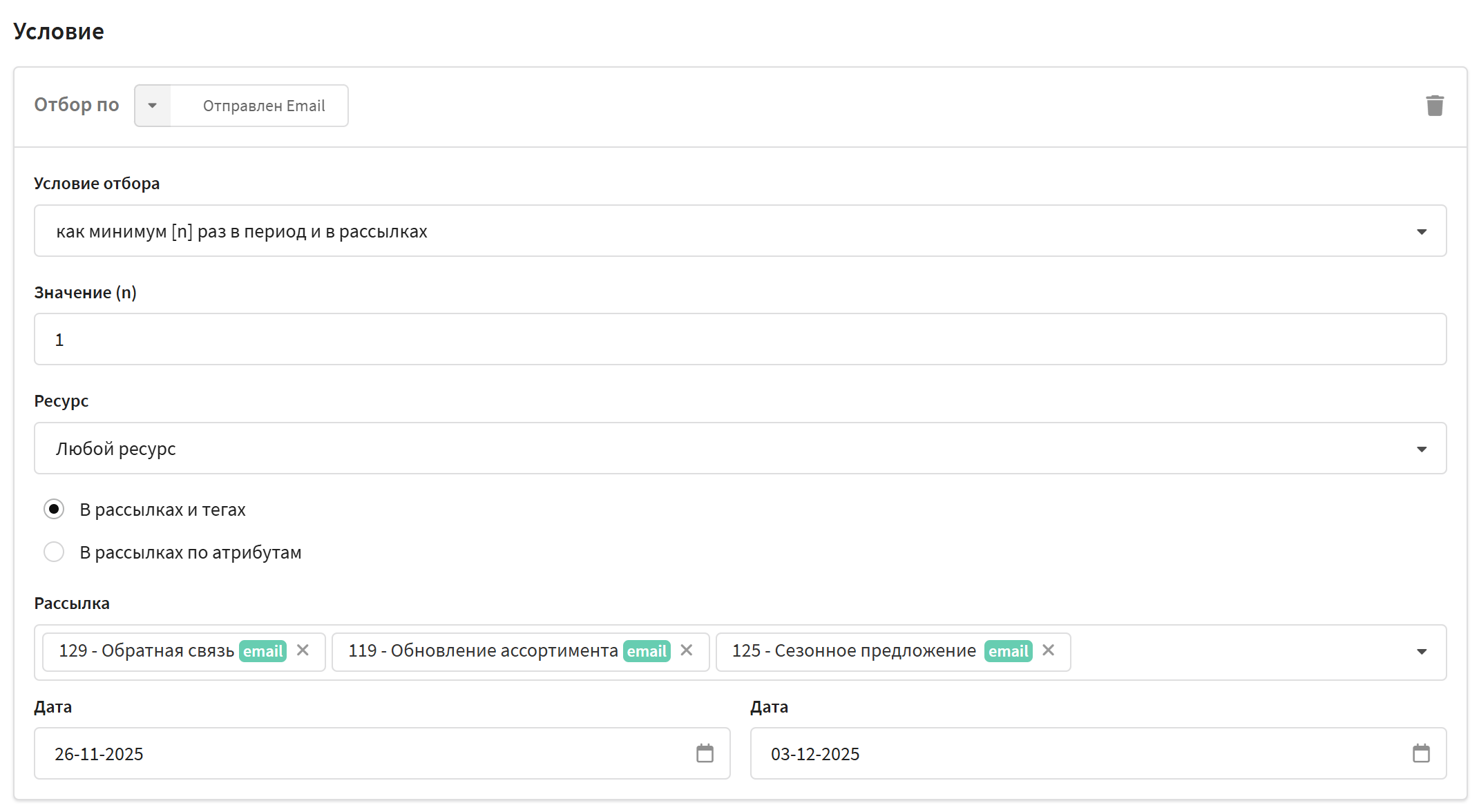The height and width of the screenshot is (812, 1479).
Task: Click the Отправлен Email selector
Action: tap(263, 106)
